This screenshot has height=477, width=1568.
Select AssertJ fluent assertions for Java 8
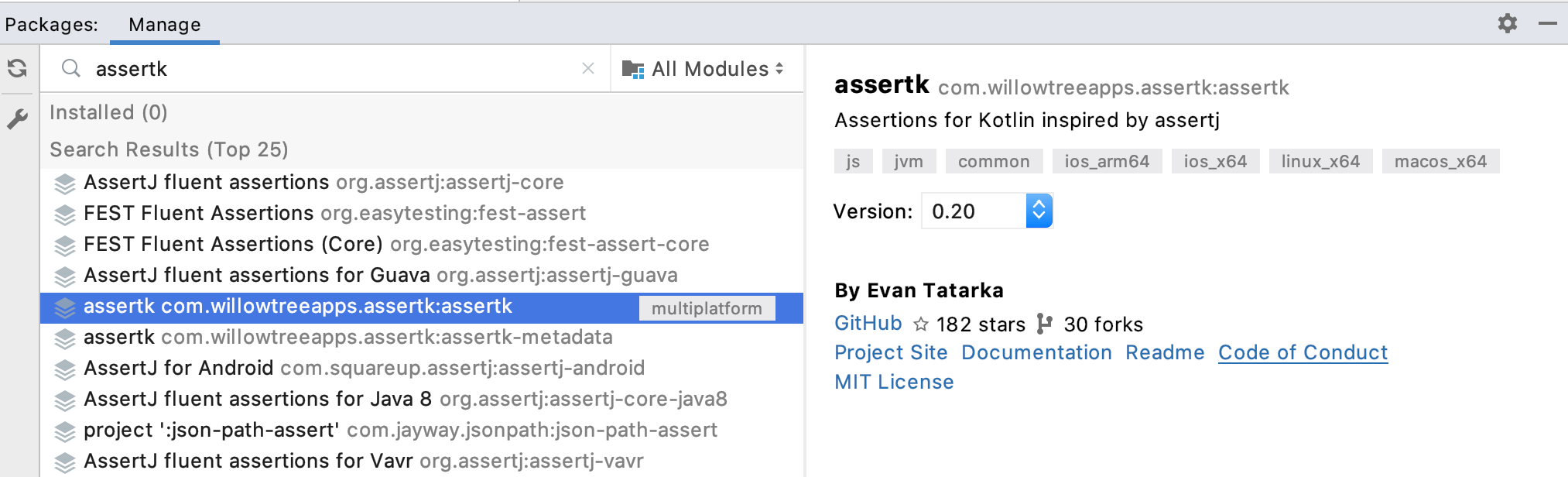pos(422,400)
